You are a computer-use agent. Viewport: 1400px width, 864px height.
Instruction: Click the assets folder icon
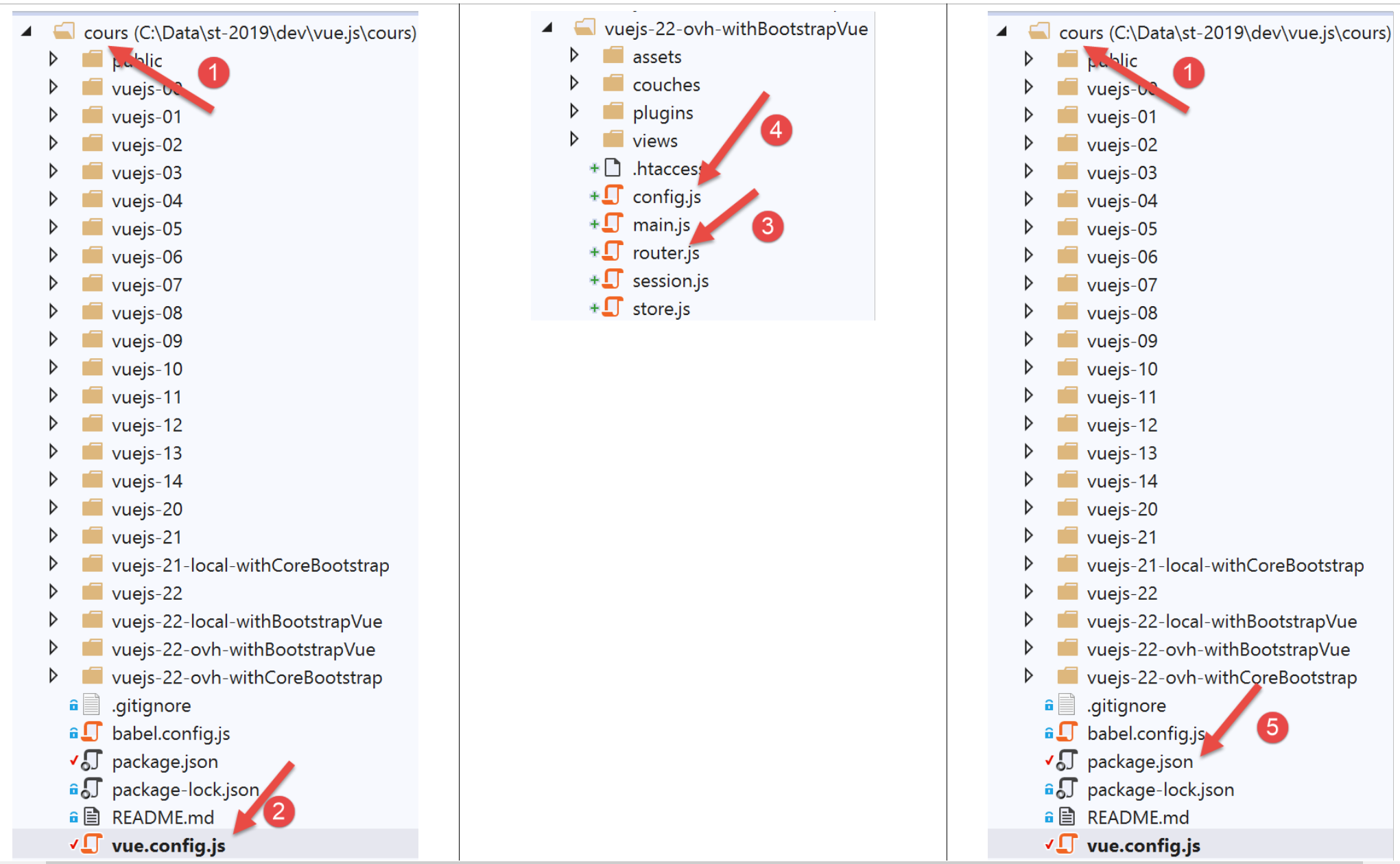613,56
